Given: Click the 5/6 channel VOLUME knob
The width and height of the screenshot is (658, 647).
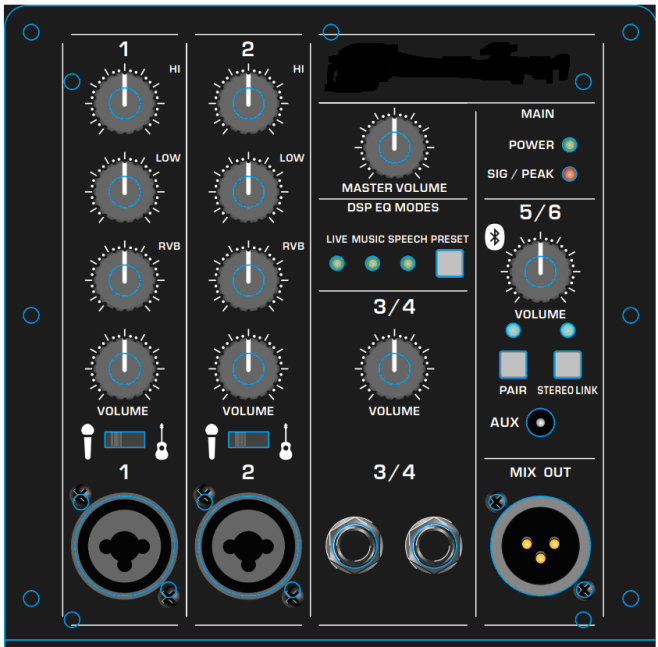Looking at the screenshot, I should coord(540,269).
